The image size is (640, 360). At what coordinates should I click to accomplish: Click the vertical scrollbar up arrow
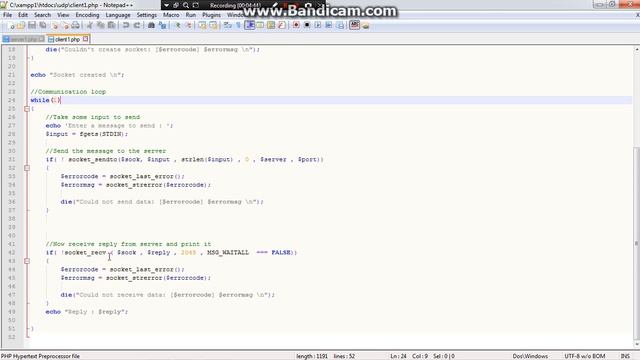[x=636, y=50]
